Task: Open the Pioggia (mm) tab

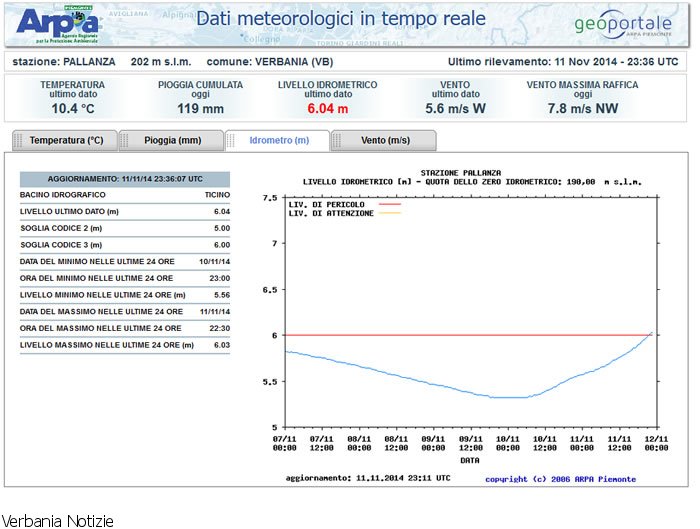Action: [x=172, y=141]
